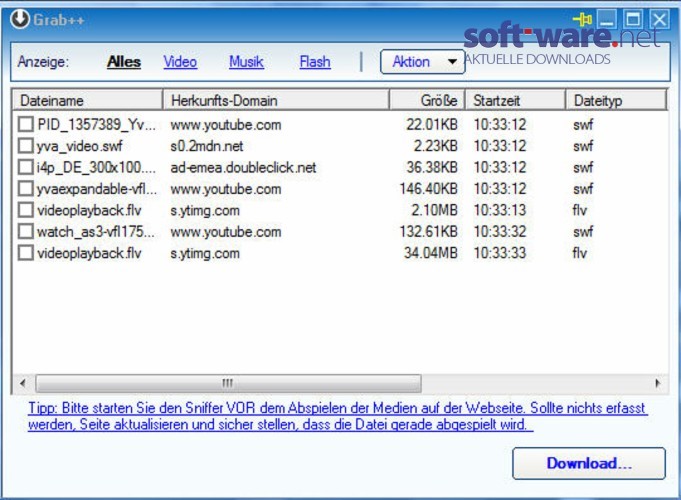Click the 22.01KB size value
The image size is (681, 500).
(x=432, y=125)
